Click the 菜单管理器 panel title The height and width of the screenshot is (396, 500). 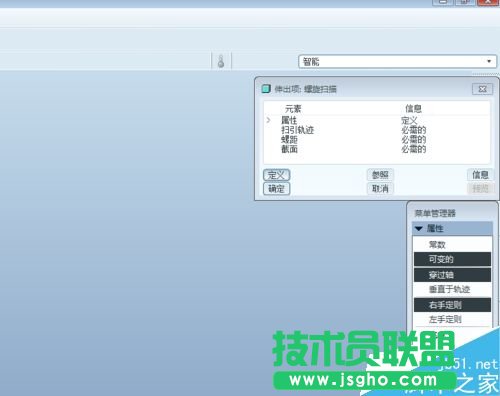click(x=435, y=213)
